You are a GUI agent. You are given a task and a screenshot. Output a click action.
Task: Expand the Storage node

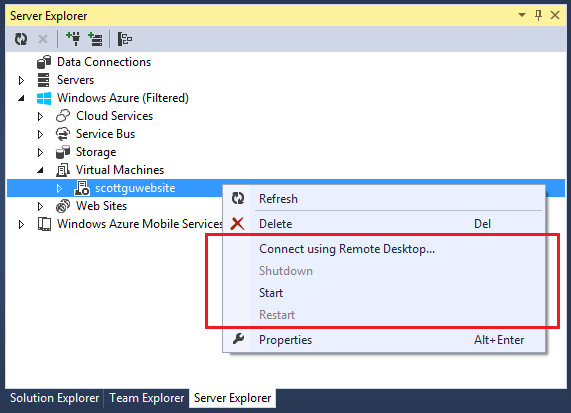click(x=40, y=152)
